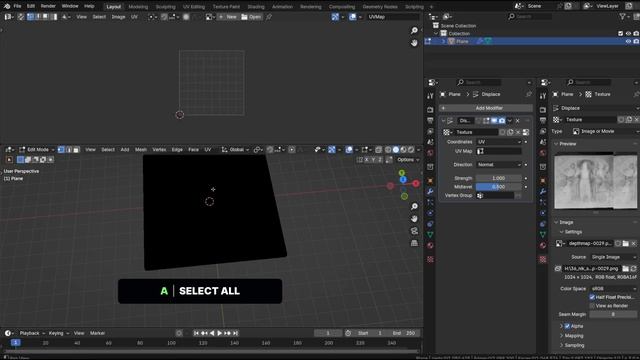Screen dimensions: 640x360
Task: Adjust the Seam Margin field
Action: [x=613, y=314]
